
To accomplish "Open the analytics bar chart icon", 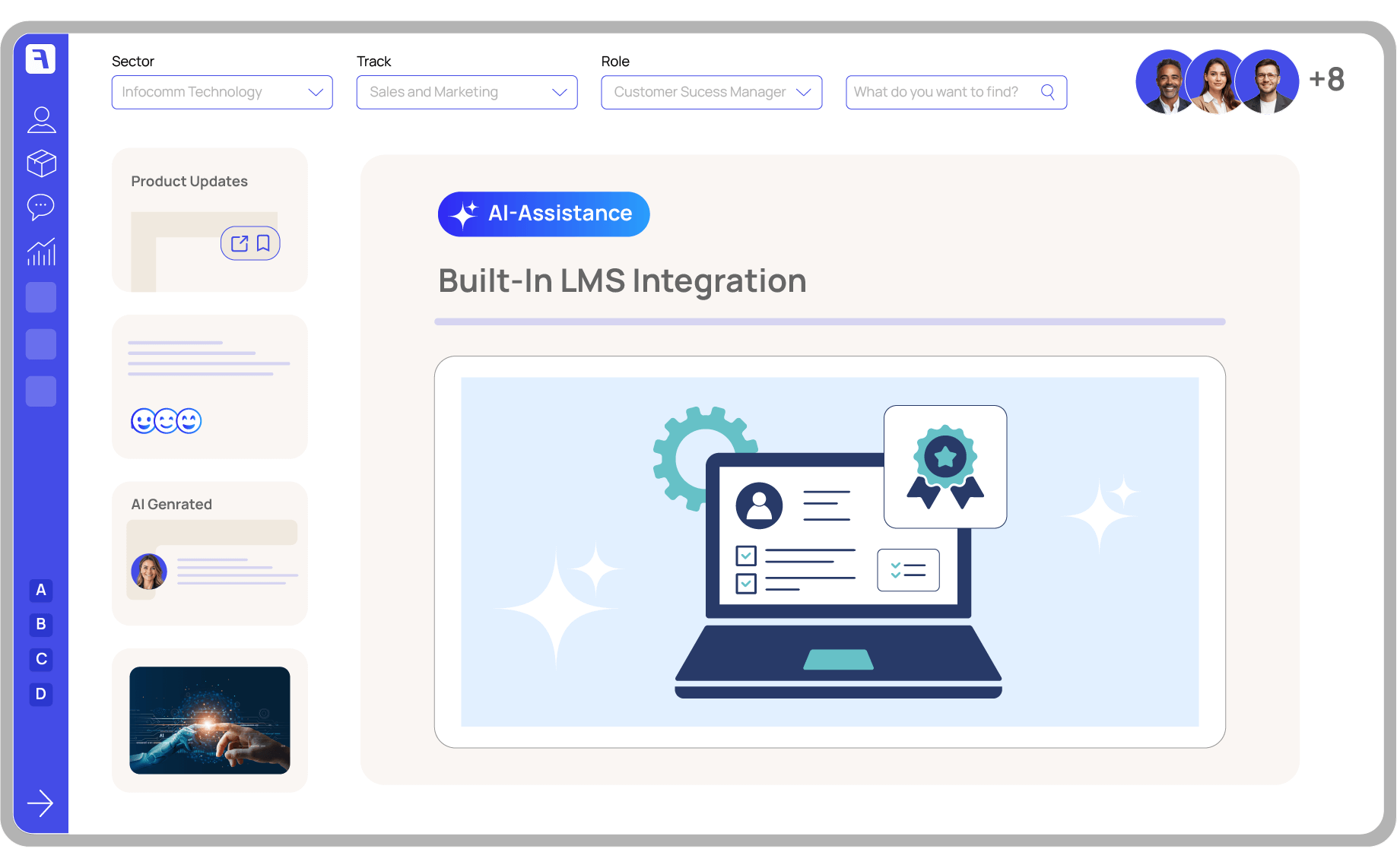I will coord(41,252).
